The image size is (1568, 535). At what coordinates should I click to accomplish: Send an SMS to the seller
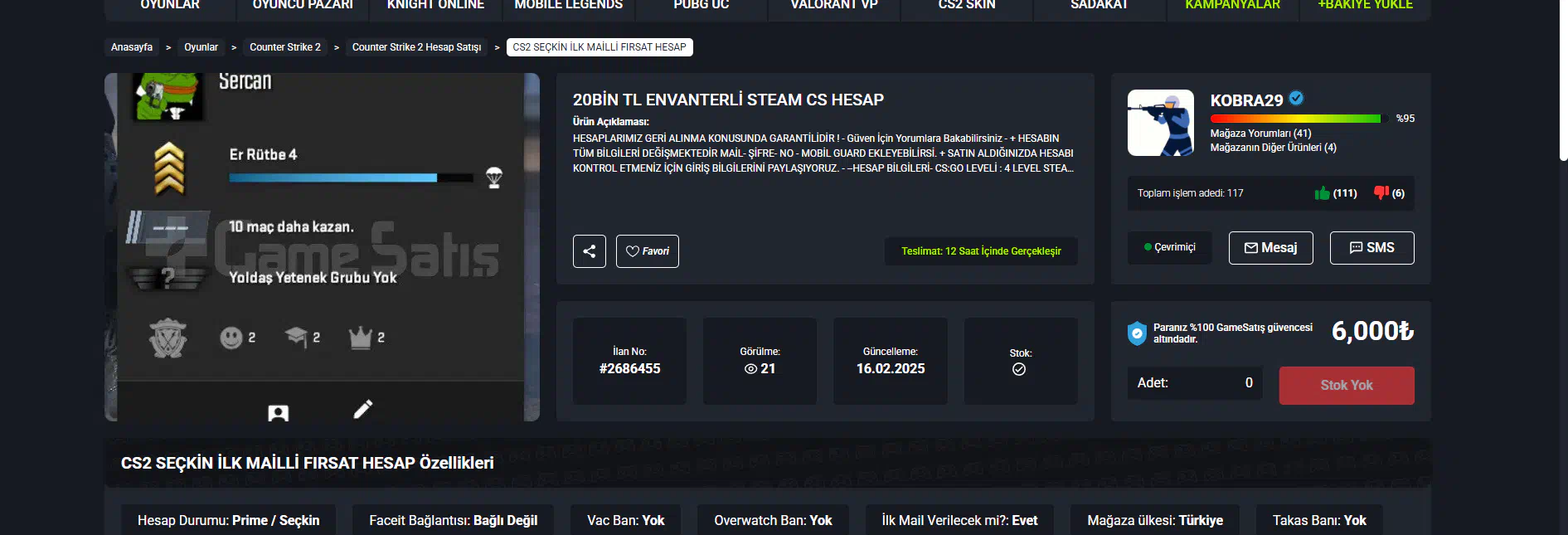(x=1372, y=248)
